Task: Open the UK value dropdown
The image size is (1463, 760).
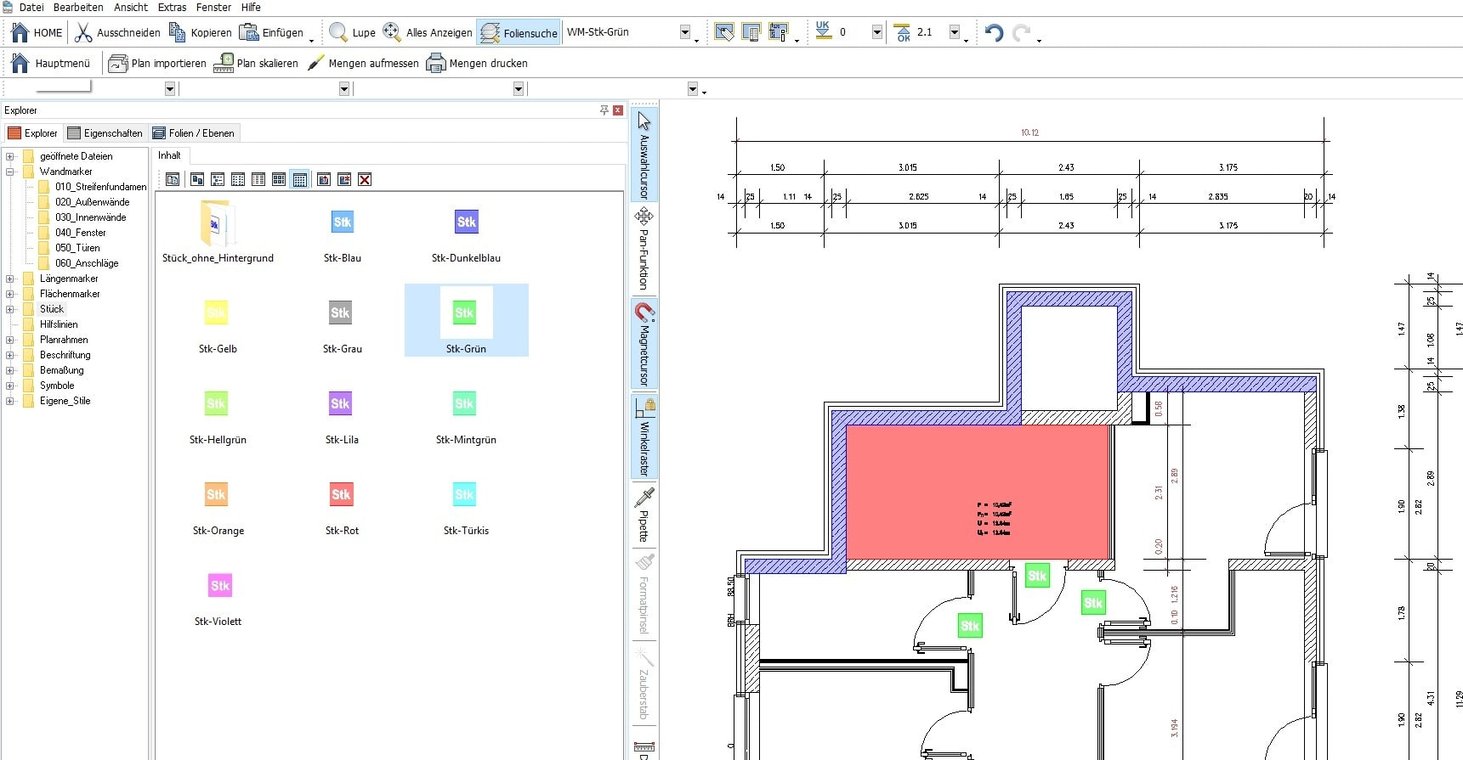Action: click(877, 33)
